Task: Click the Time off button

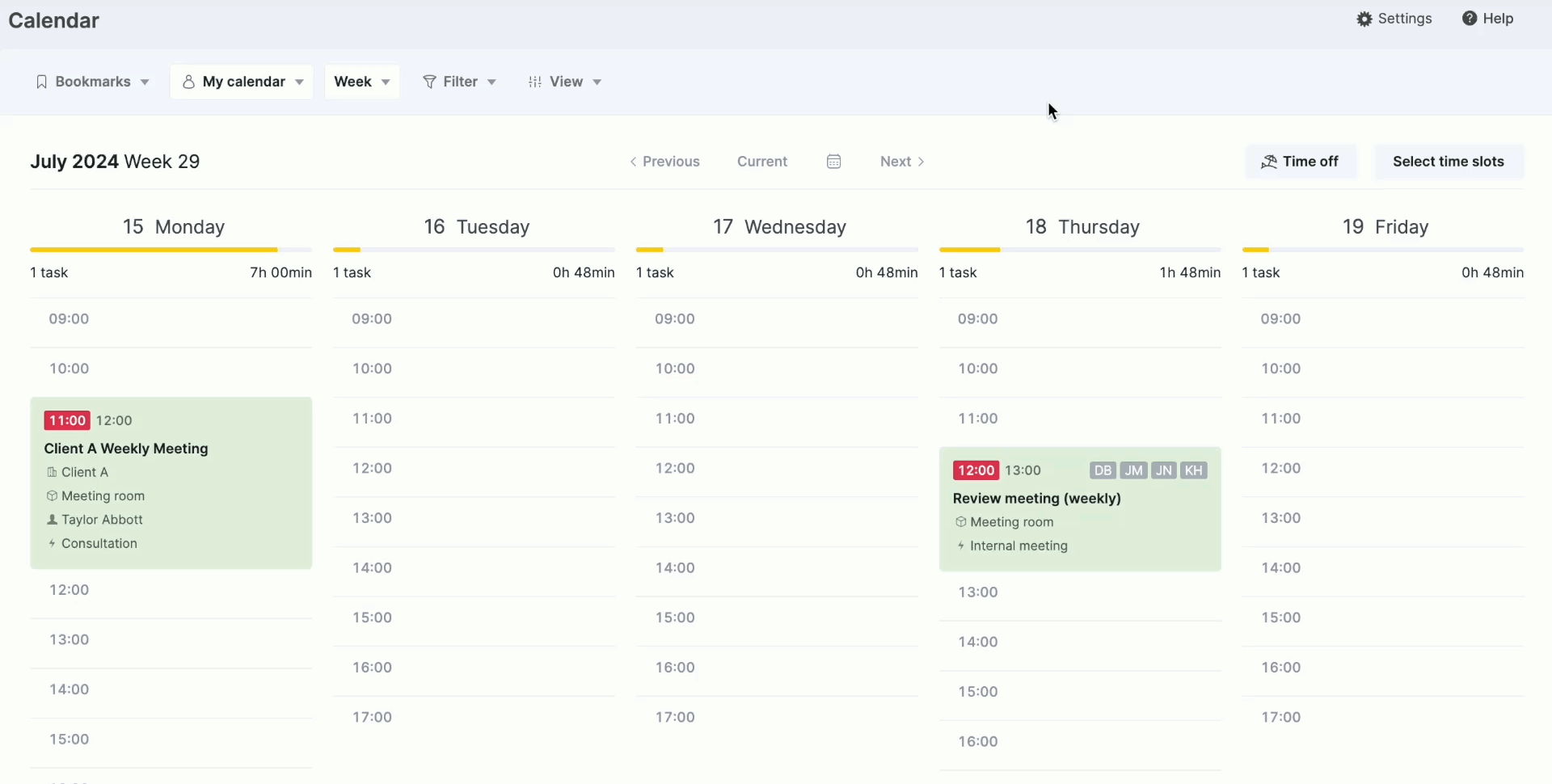Action: [1301, 162]
